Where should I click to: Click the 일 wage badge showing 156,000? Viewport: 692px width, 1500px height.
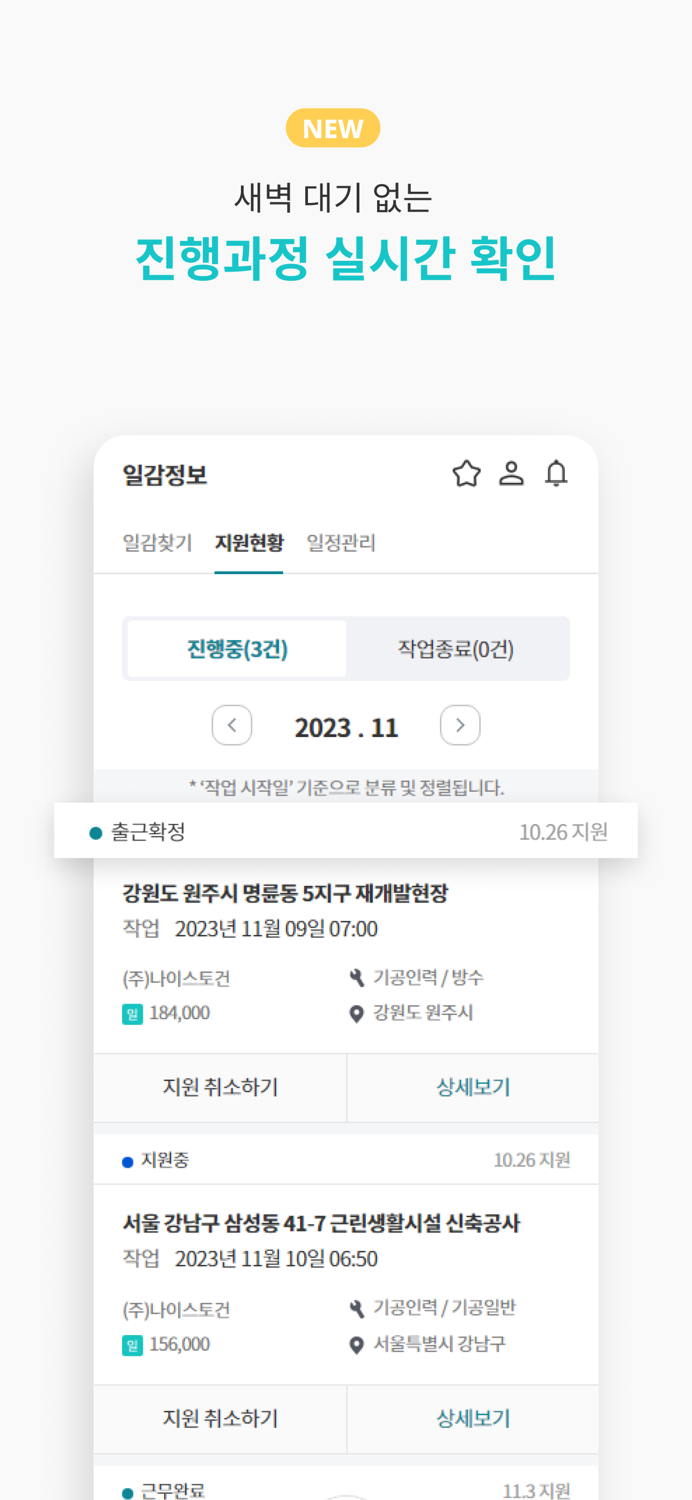[133, 1344]
